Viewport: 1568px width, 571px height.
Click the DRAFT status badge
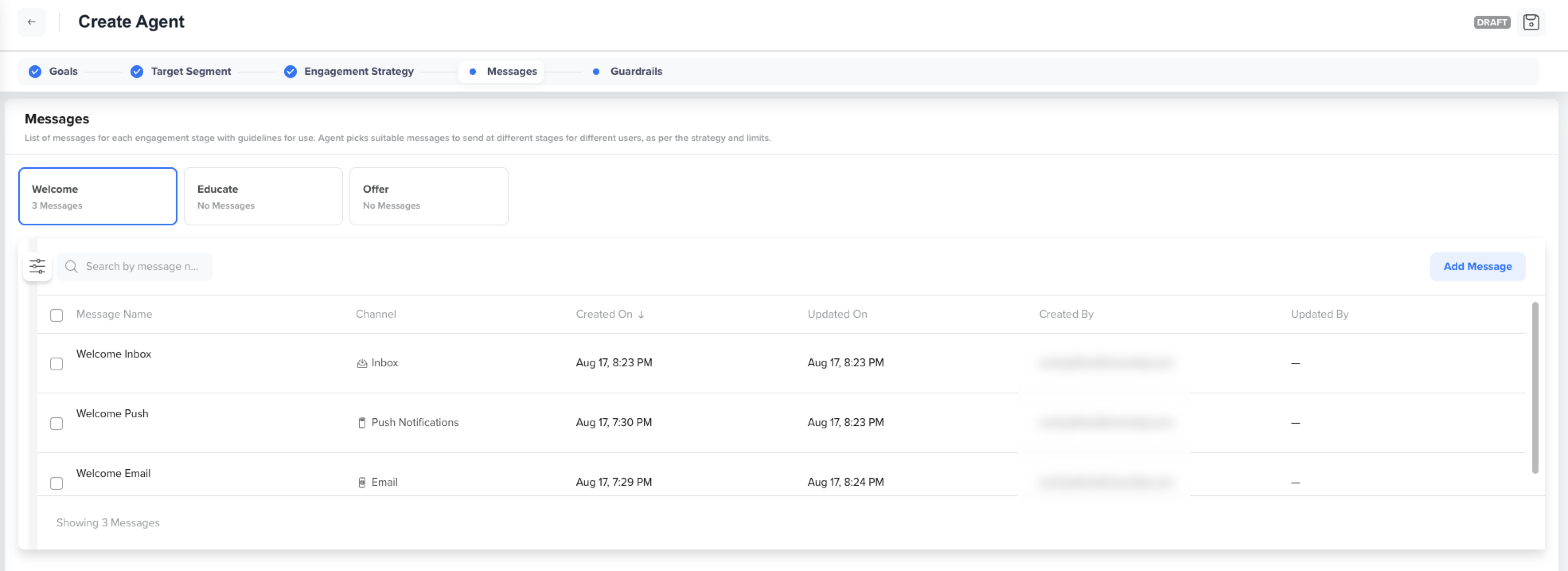pyautogui.click(x=1492, y=23)
